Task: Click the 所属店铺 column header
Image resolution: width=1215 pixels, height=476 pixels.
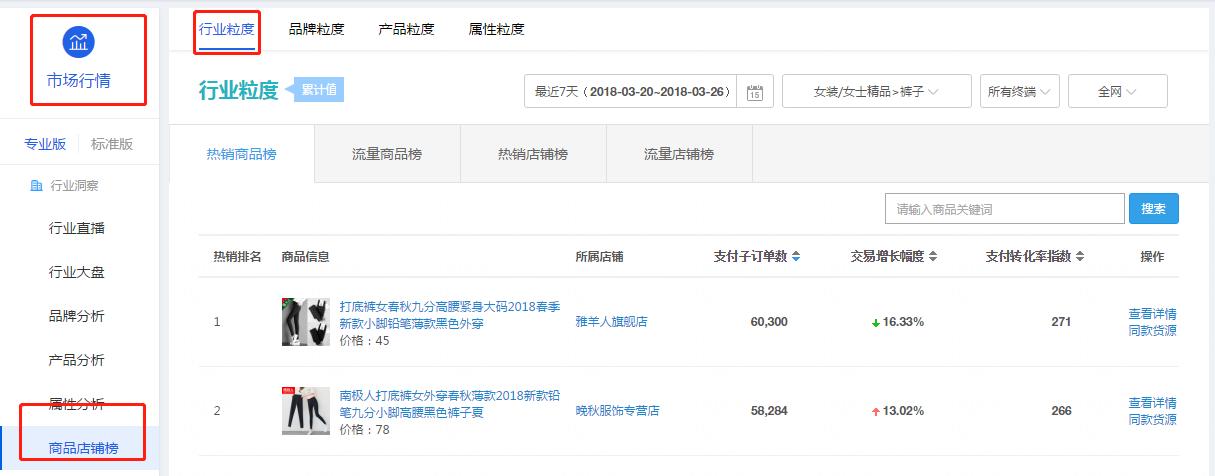Action: click(x=599, y=256)
